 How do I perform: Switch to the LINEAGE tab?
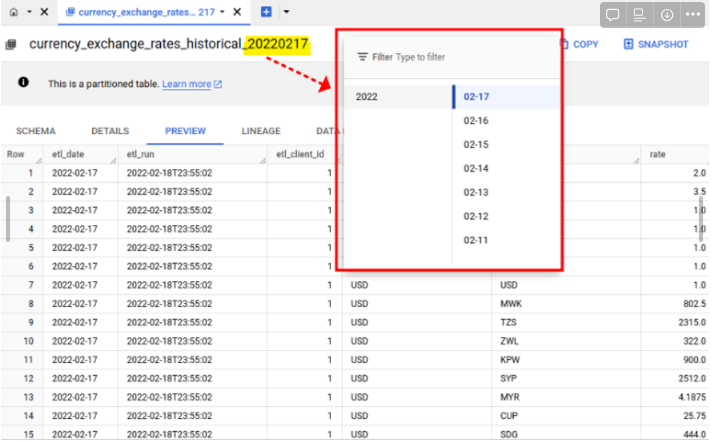point(261,131)
